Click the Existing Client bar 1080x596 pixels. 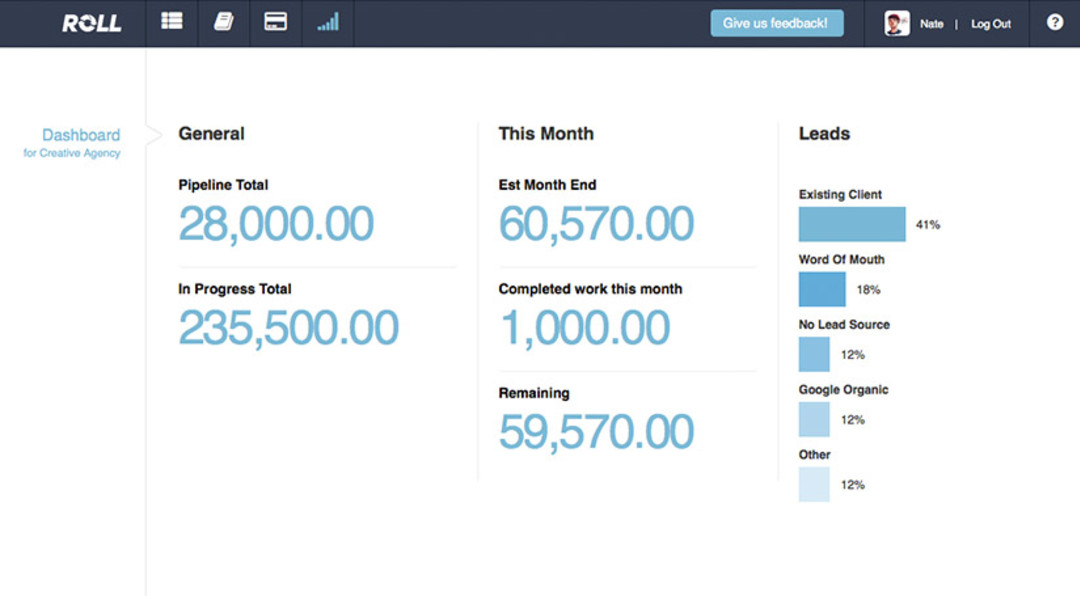852,224
